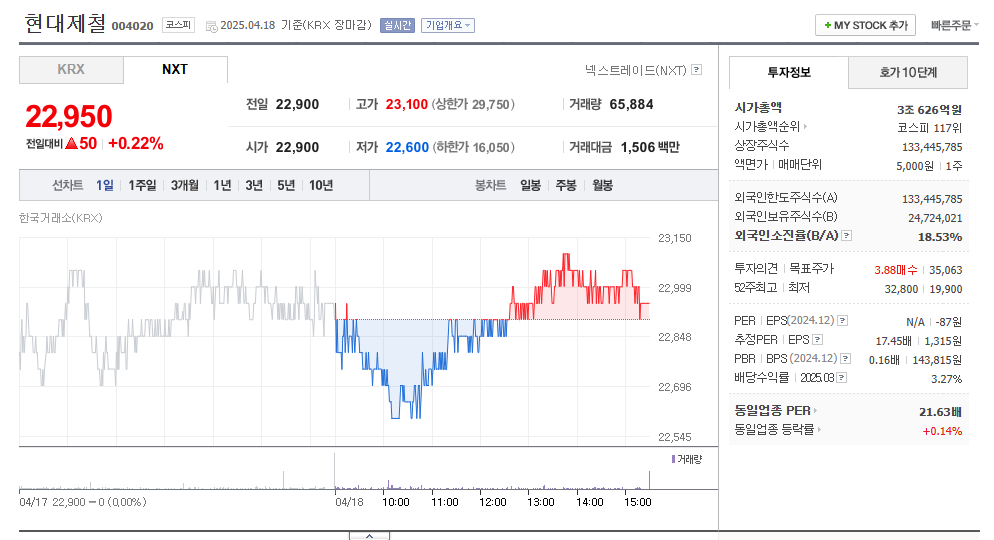This screenshot has height=540, width=994.
Task: Click the 상장주식수 value 133,445,785
Action: point(932,147)
